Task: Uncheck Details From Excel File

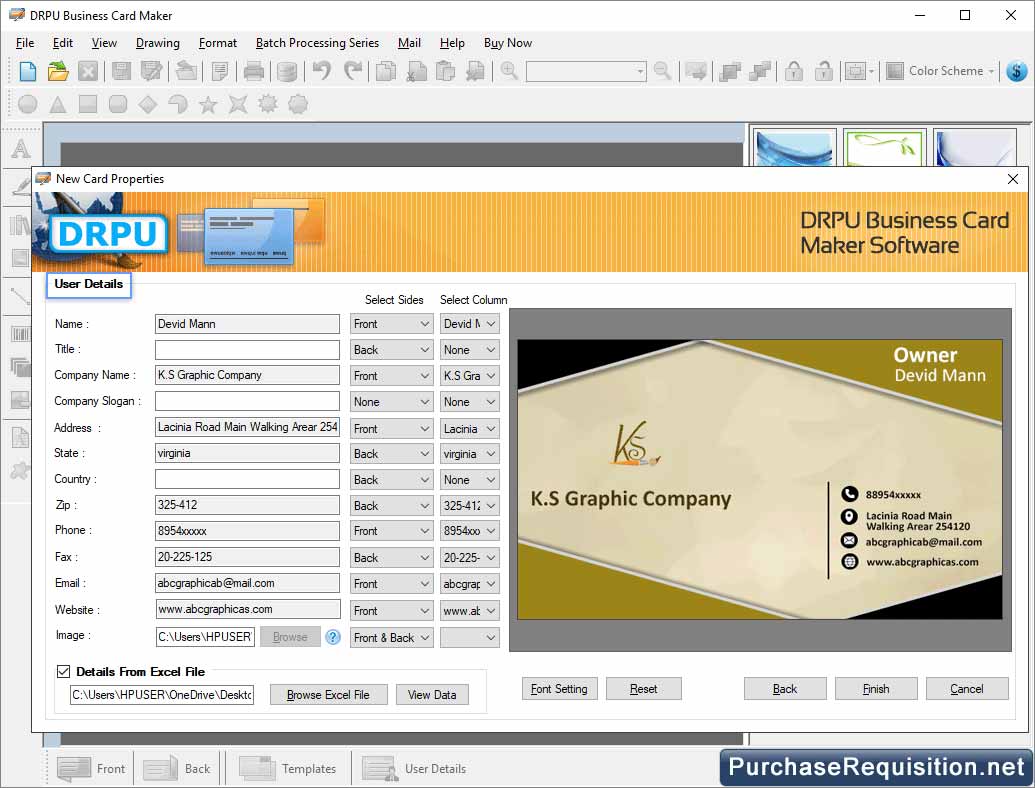Action: [x=63, y=671]
